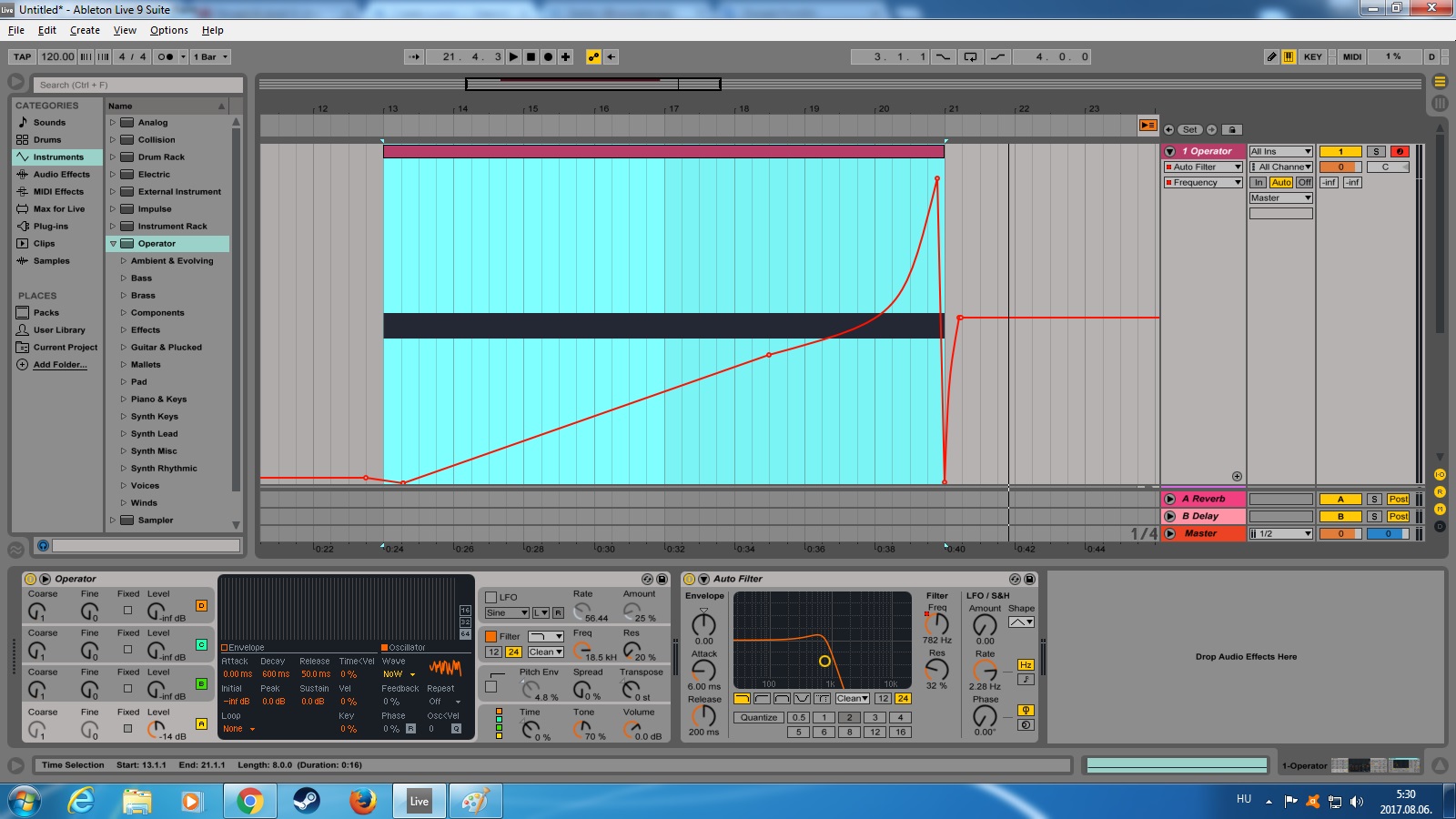This screenshot has width=1456, height=819.
Task: Select the notch filter type icon
Action: 802,699
